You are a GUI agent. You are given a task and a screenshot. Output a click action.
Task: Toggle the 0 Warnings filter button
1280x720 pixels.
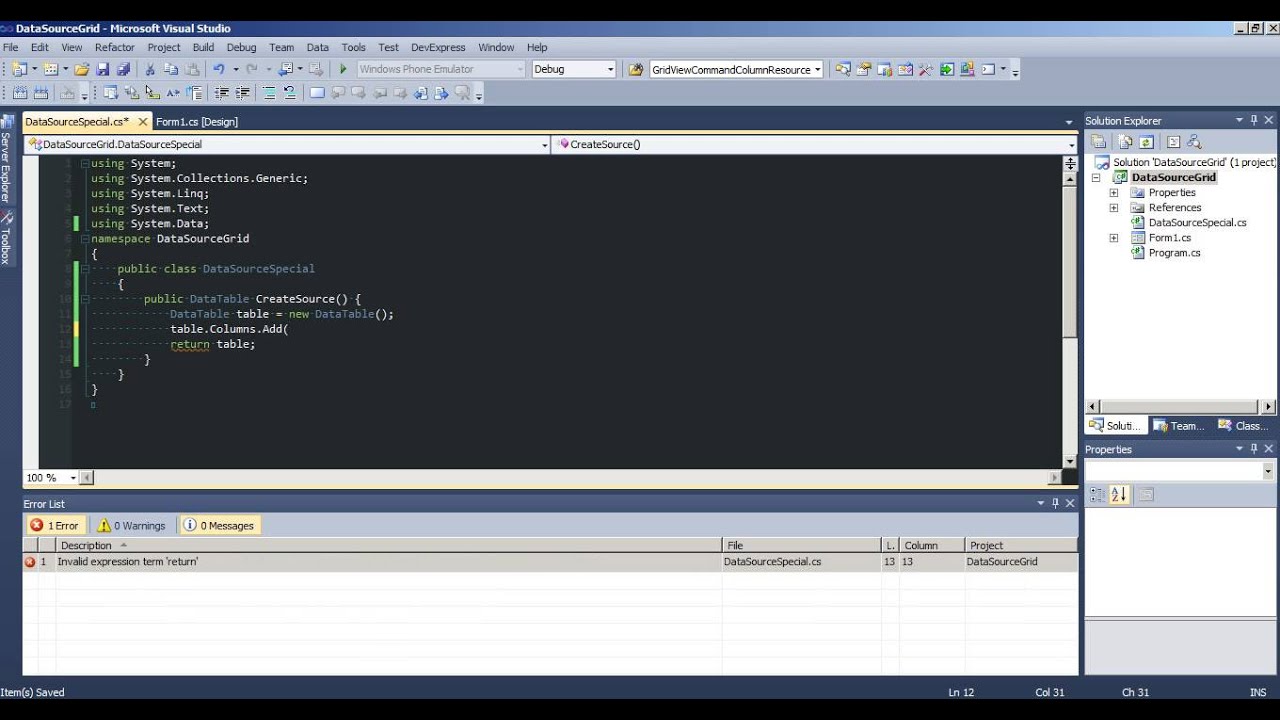pos(132,525)
